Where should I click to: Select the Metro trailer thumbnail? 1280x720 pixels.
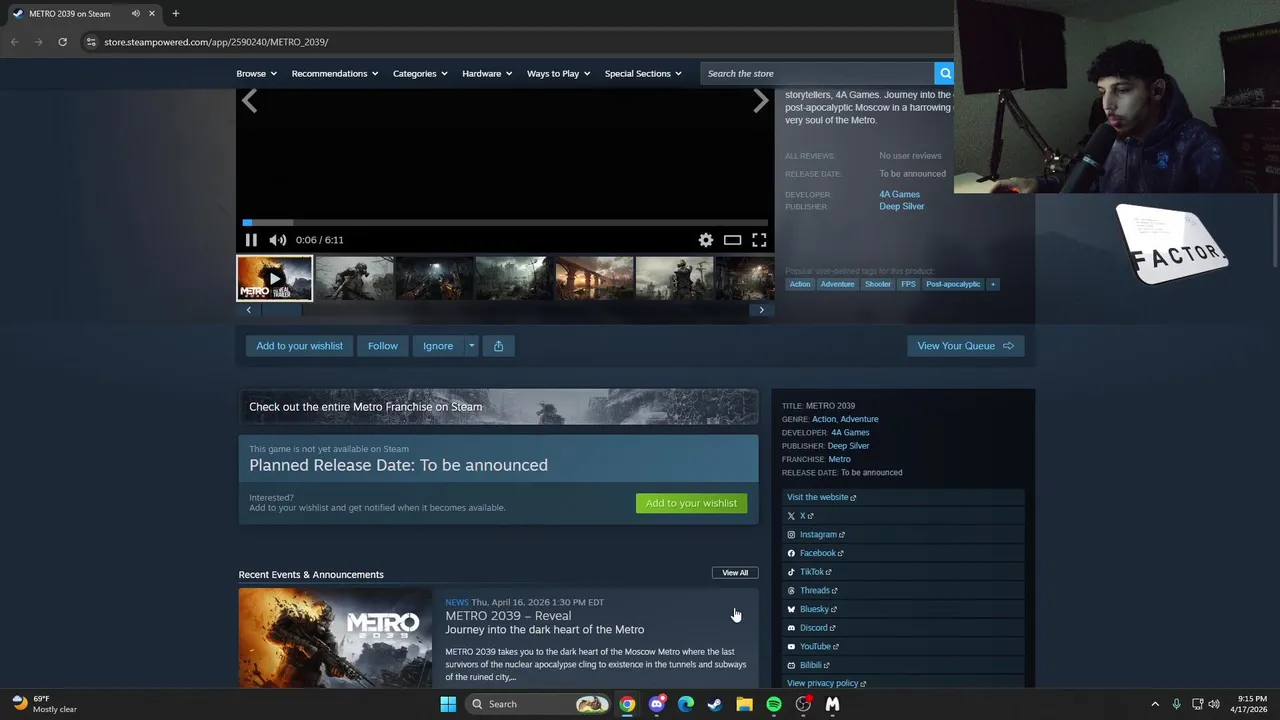(274, 278)
